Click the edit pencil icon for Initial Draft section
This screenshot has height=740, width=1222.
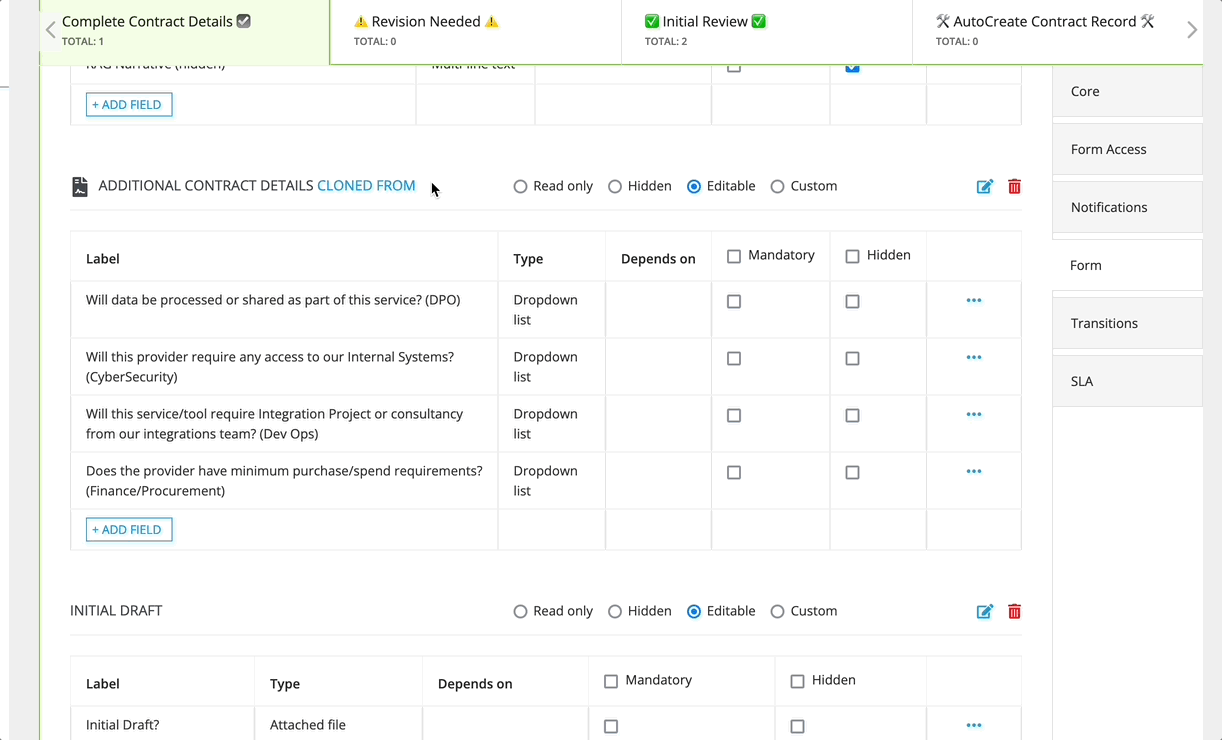pyautogui.click(x=985, y=611)
